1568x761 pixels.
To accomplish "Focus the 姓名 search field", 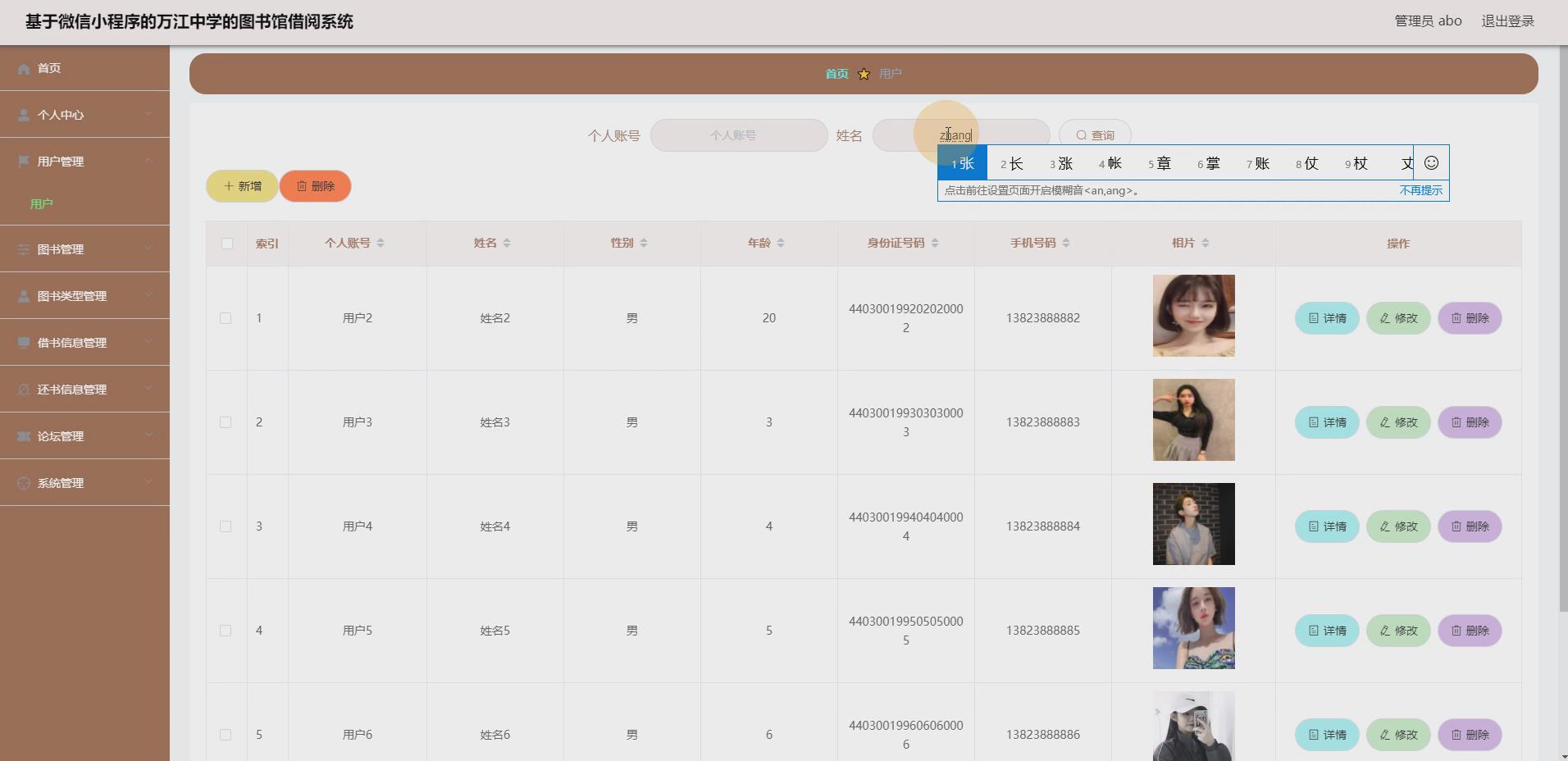I will point(961,135).
